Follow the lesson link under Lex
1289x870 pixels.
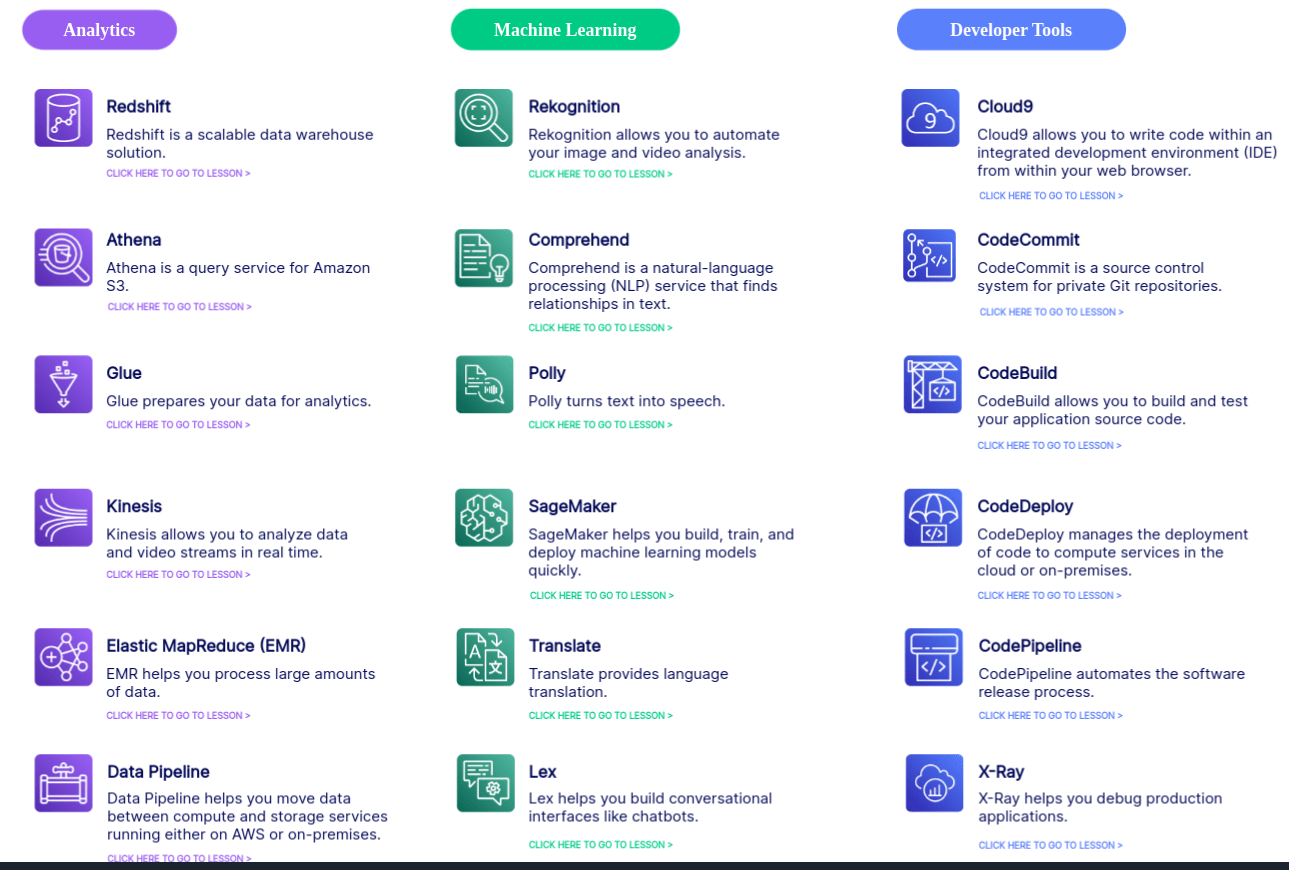(600, 845)
